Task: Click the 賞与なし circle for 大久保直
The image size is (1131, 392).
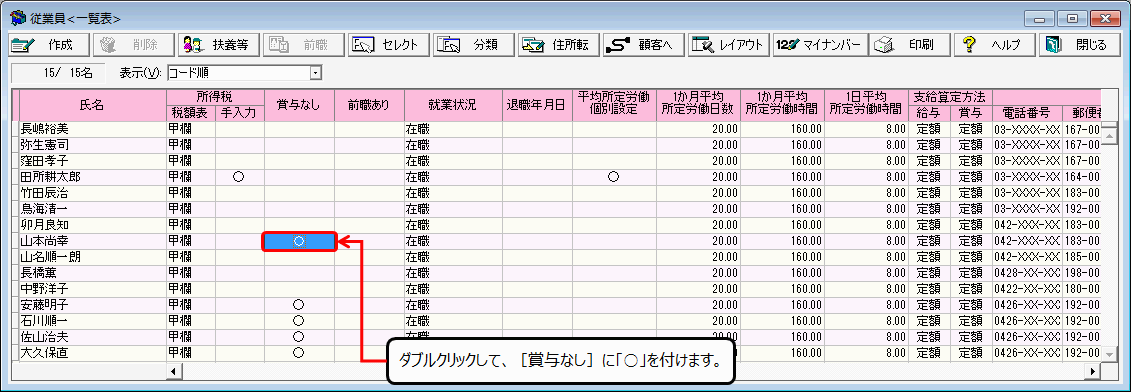Action: (x=299, y=352)
